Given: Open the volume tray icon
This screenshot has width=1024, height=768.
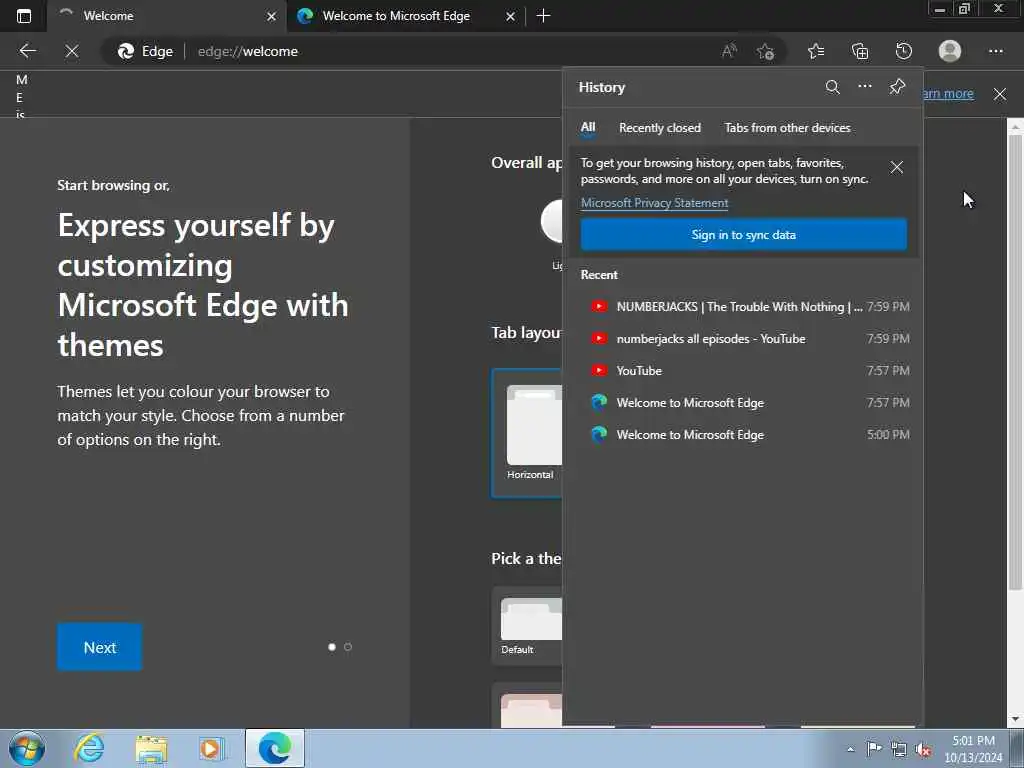Looking at the screenshot, I should (923, 749).
